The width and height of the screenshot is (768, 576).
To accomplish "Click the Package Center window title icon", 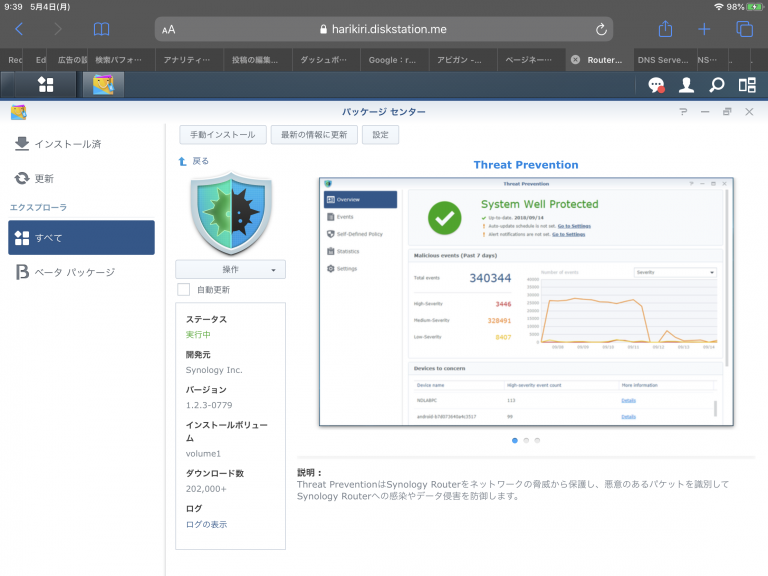I will click(x=19, y=112).
